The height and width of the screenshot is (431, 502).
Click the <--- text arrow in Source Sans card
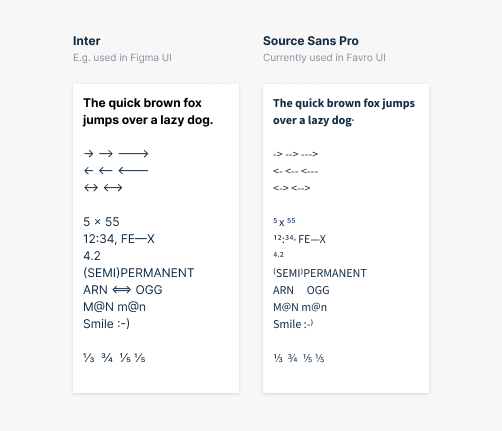coord(309,171)
